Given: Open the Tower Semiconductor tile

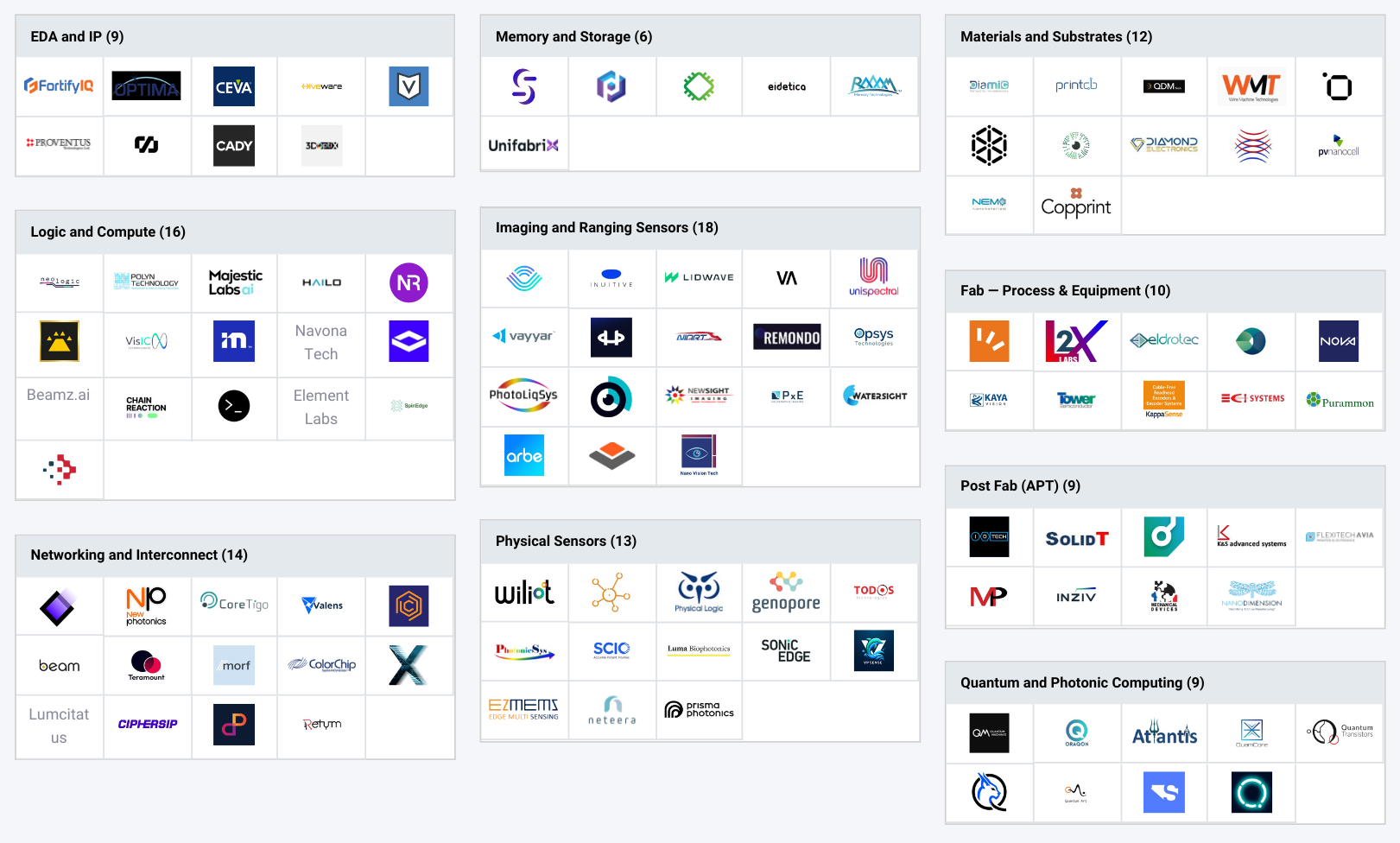Looking at the screenshot, I should (1076, 399).
